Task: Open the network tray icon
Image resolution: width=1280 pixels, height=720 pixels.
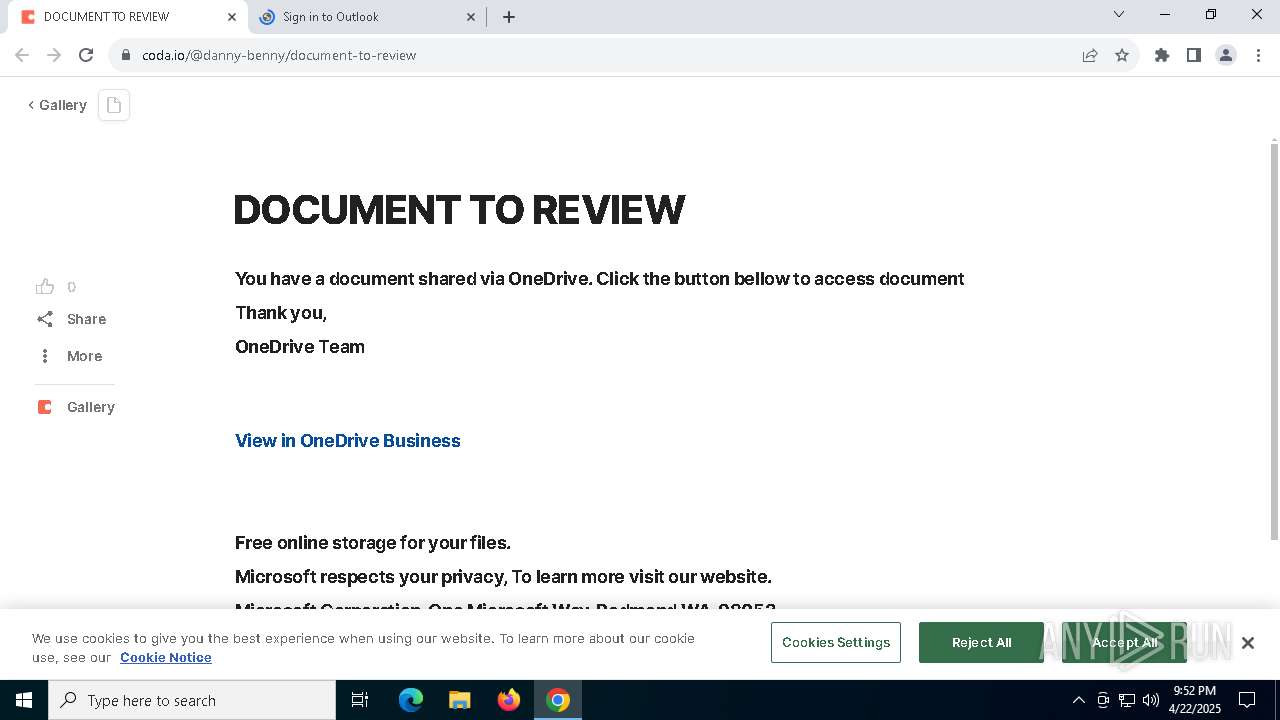Action: 1127,700
